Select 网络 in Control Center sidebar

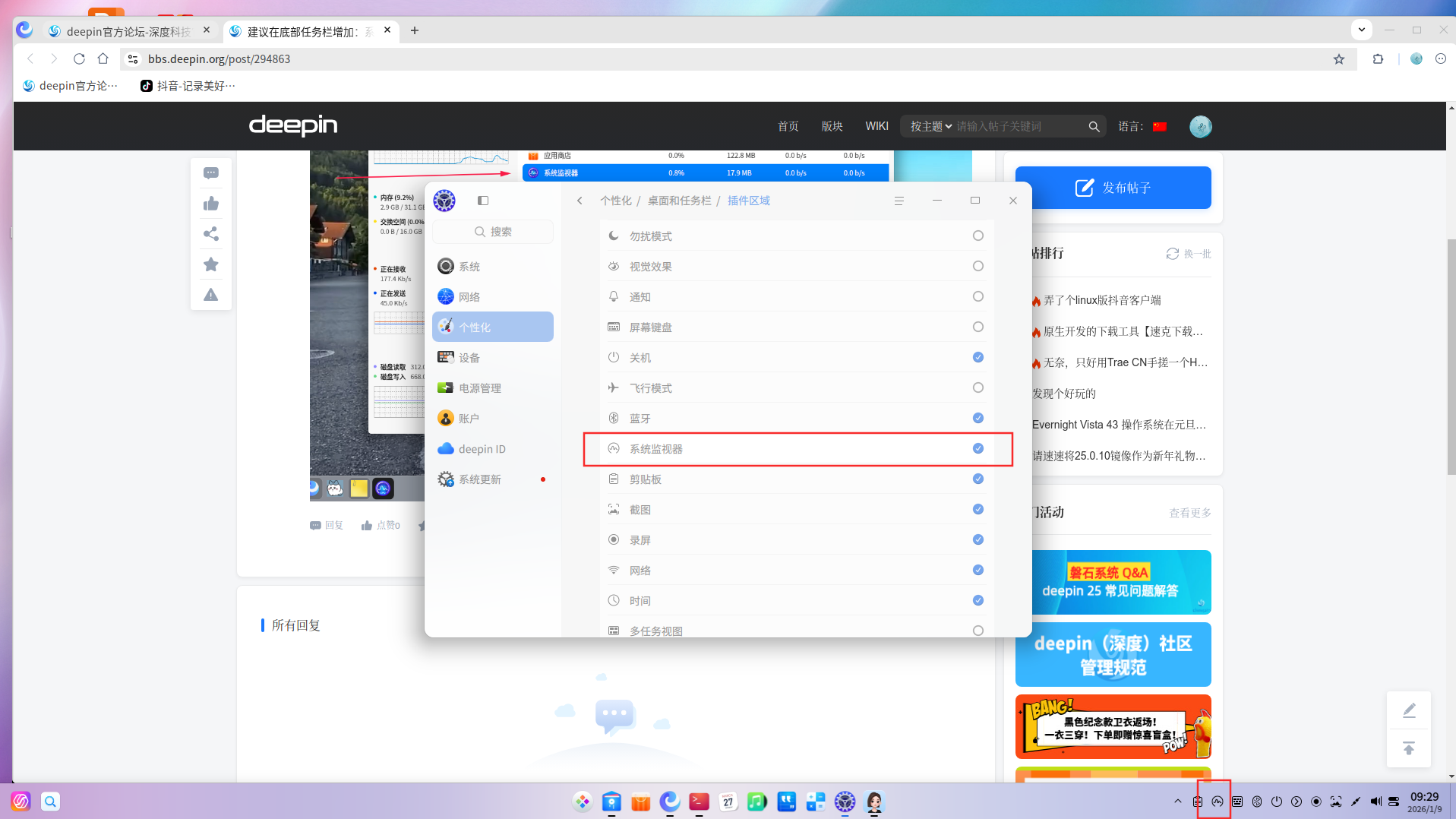tap(493, 297)
